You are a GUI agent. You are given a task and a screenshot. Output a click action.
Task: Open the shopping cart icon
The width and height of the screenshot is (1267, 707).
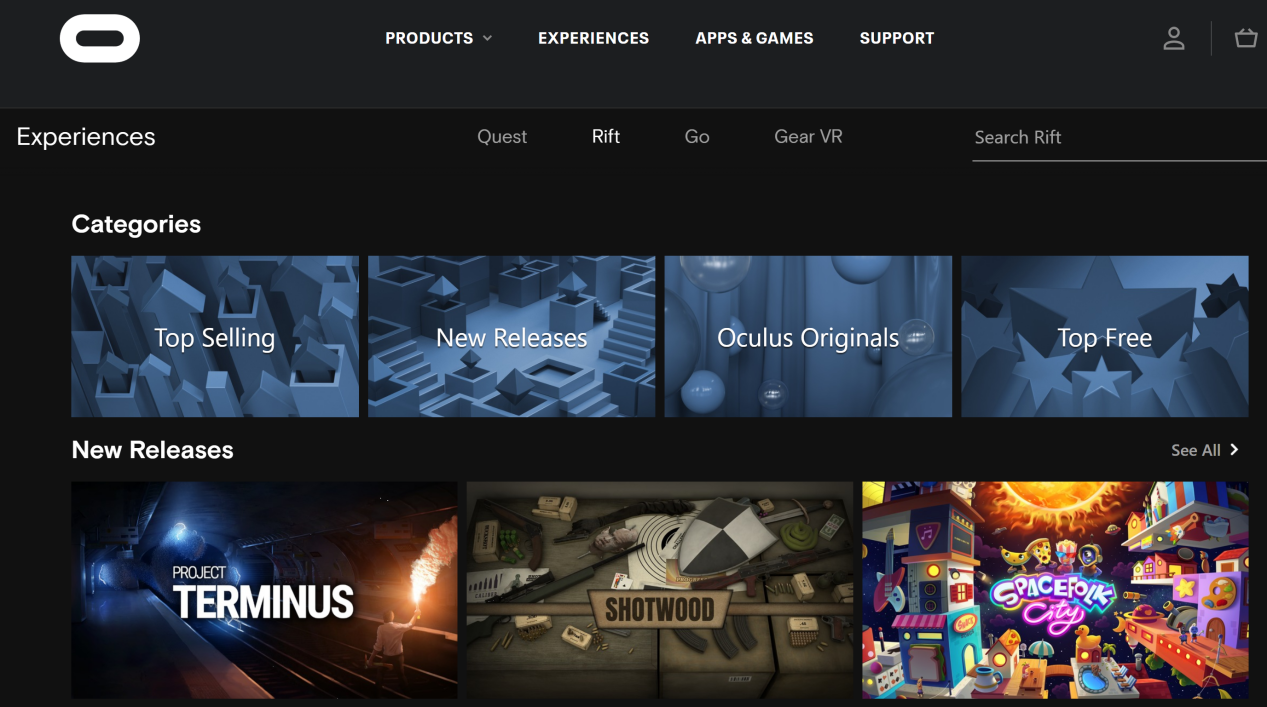[1246, 38]
